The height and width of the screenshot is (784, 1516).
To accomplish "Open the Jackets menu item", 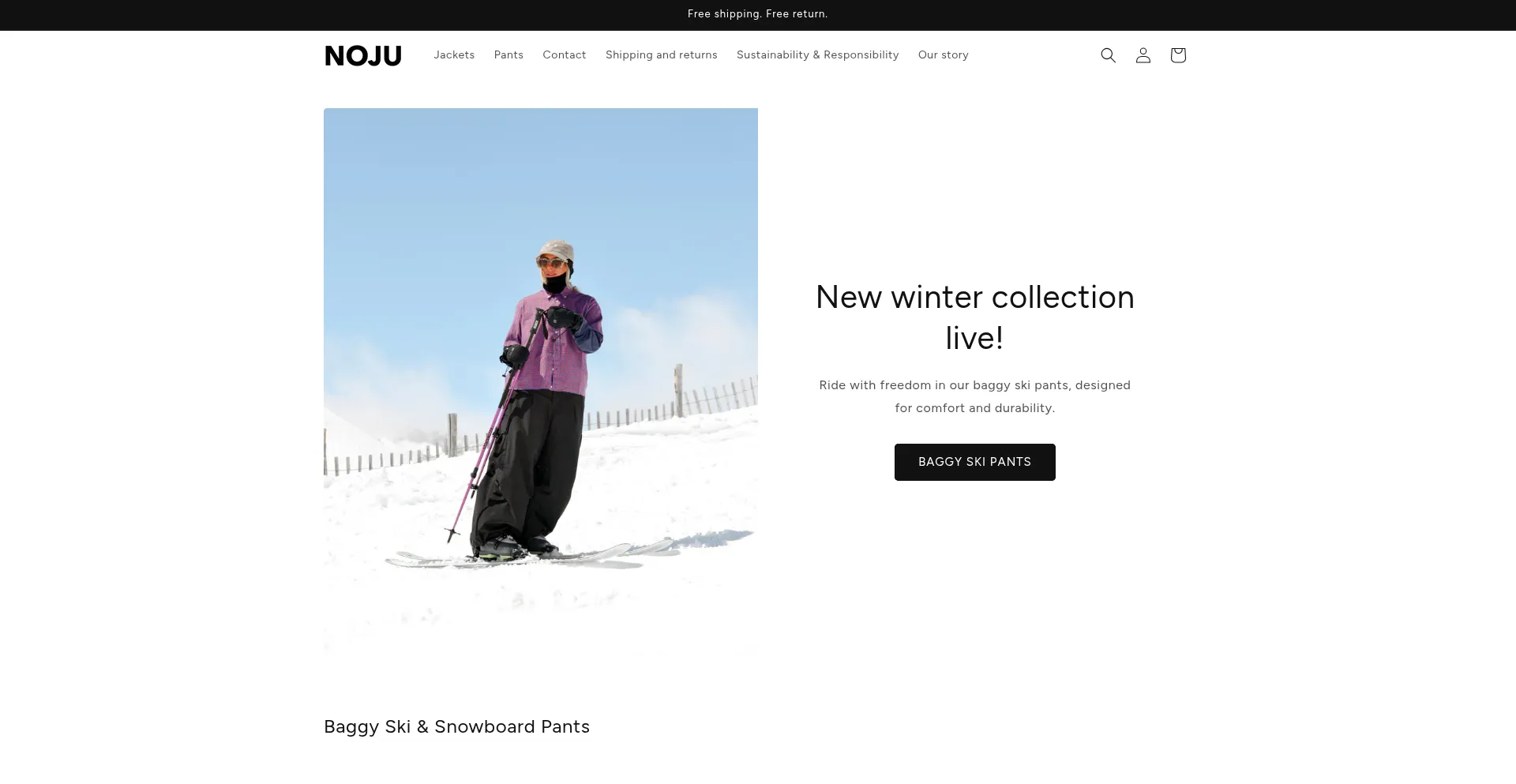I will (454, 54).
